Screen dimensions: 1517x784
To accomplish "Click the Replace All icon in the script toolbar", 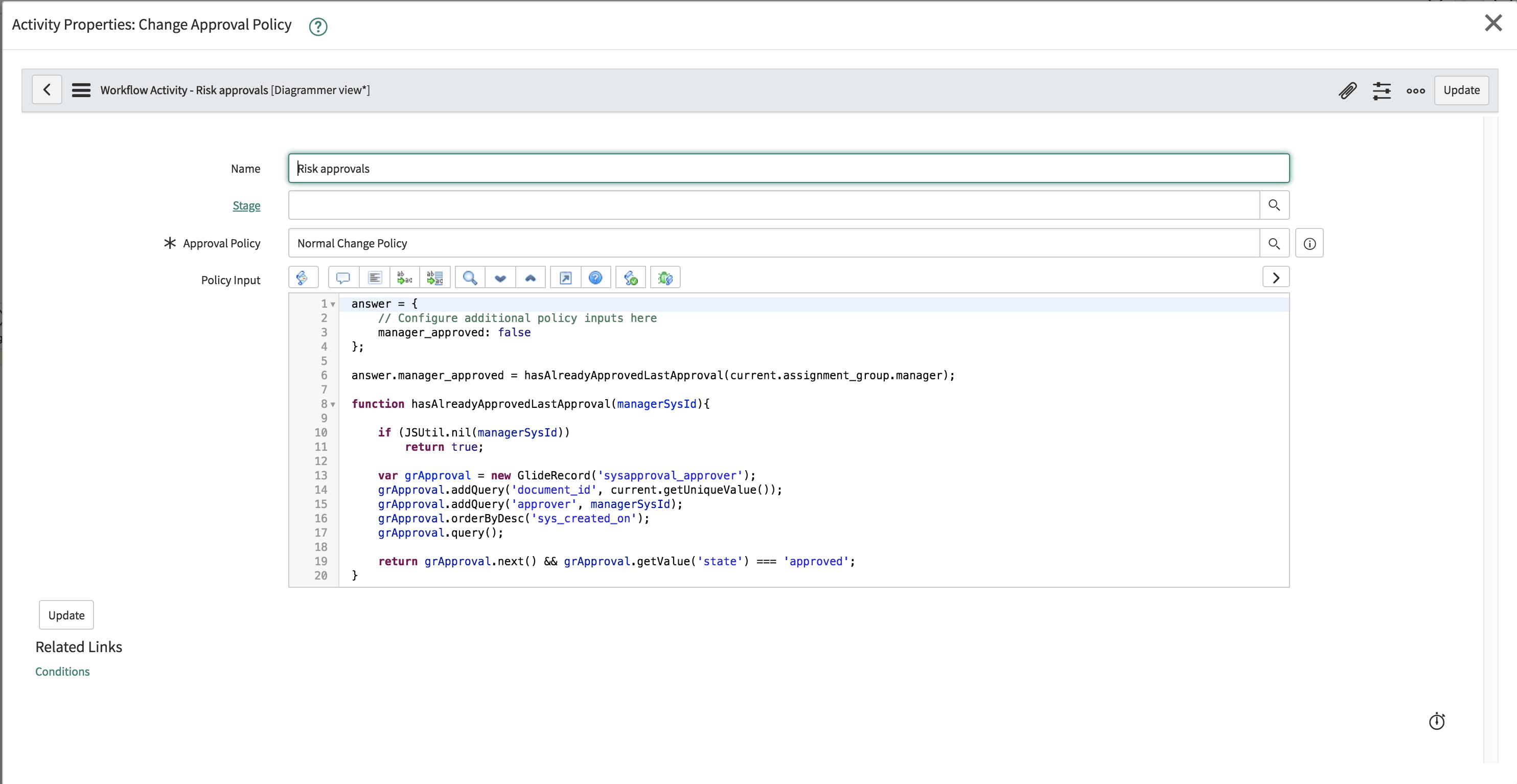I will click(x=434, y=278).
